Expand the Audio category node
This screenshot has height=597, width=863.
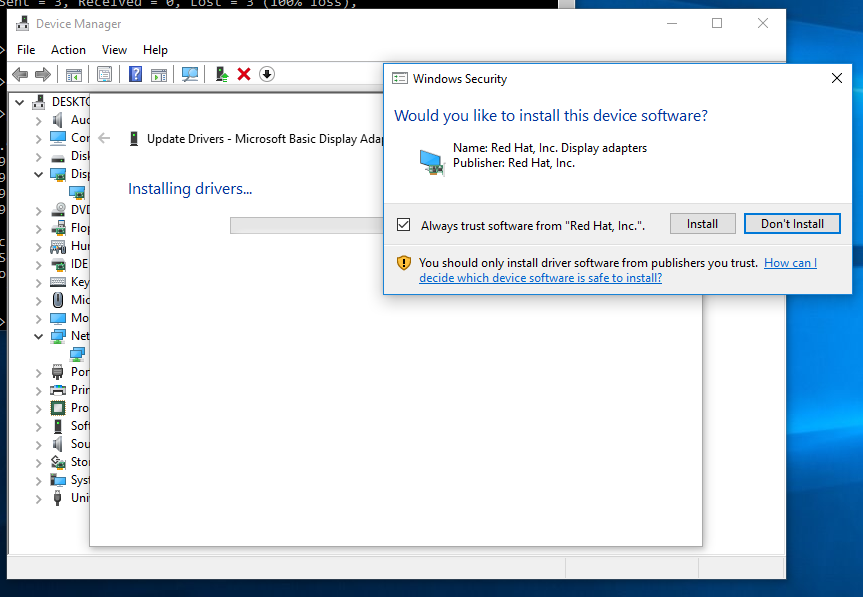coord(38,121)
